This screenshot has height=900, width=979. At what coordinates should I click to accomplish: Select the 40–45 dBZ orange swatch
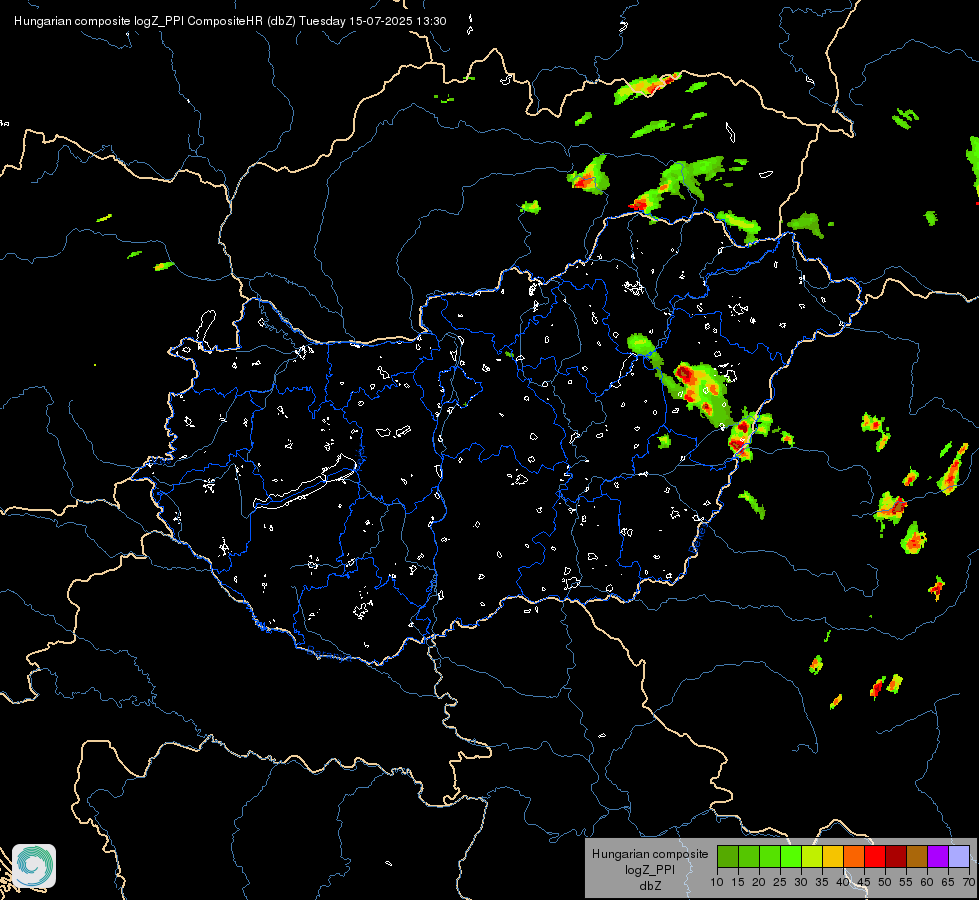click(x=854, y=856)
